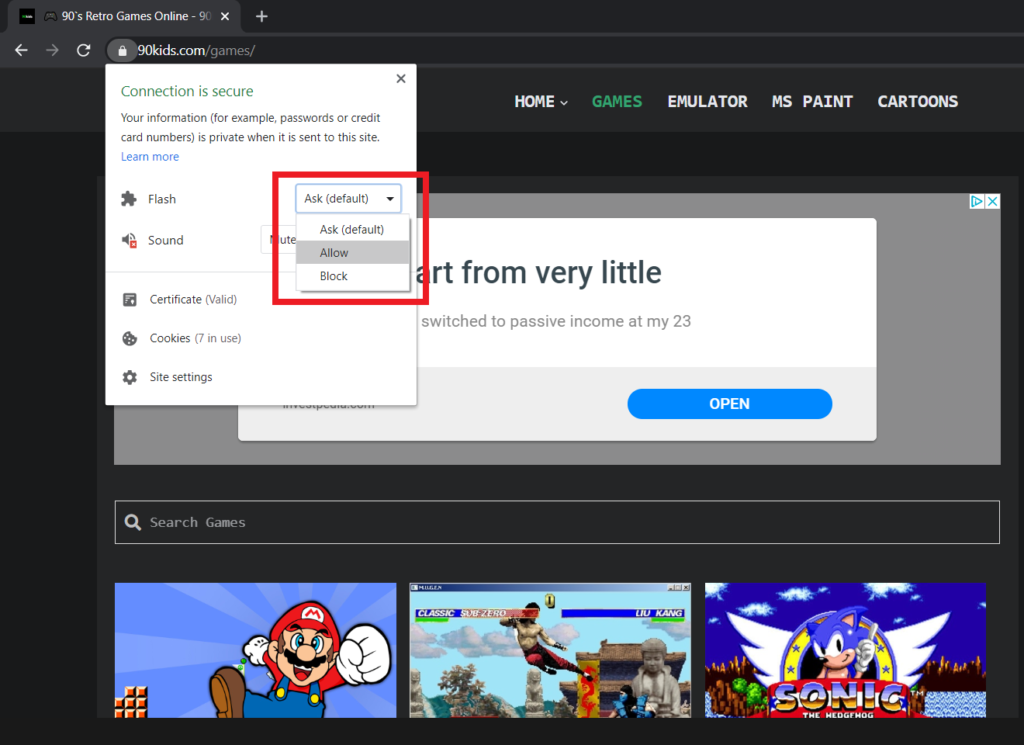
Task: Open the GAMES nav item
Action: (616, 102)
